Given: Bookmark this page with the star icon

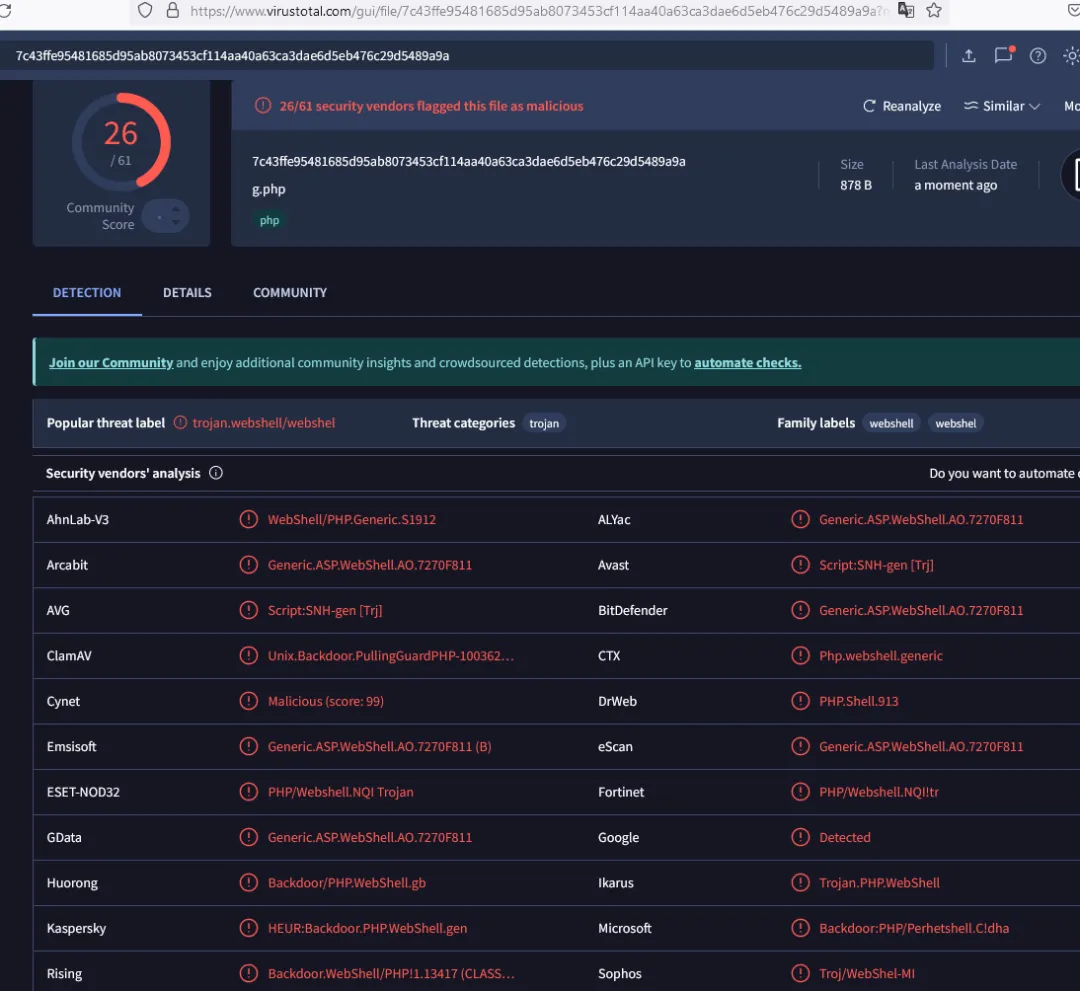Looking at the screenshot, I should pos(933,10).
